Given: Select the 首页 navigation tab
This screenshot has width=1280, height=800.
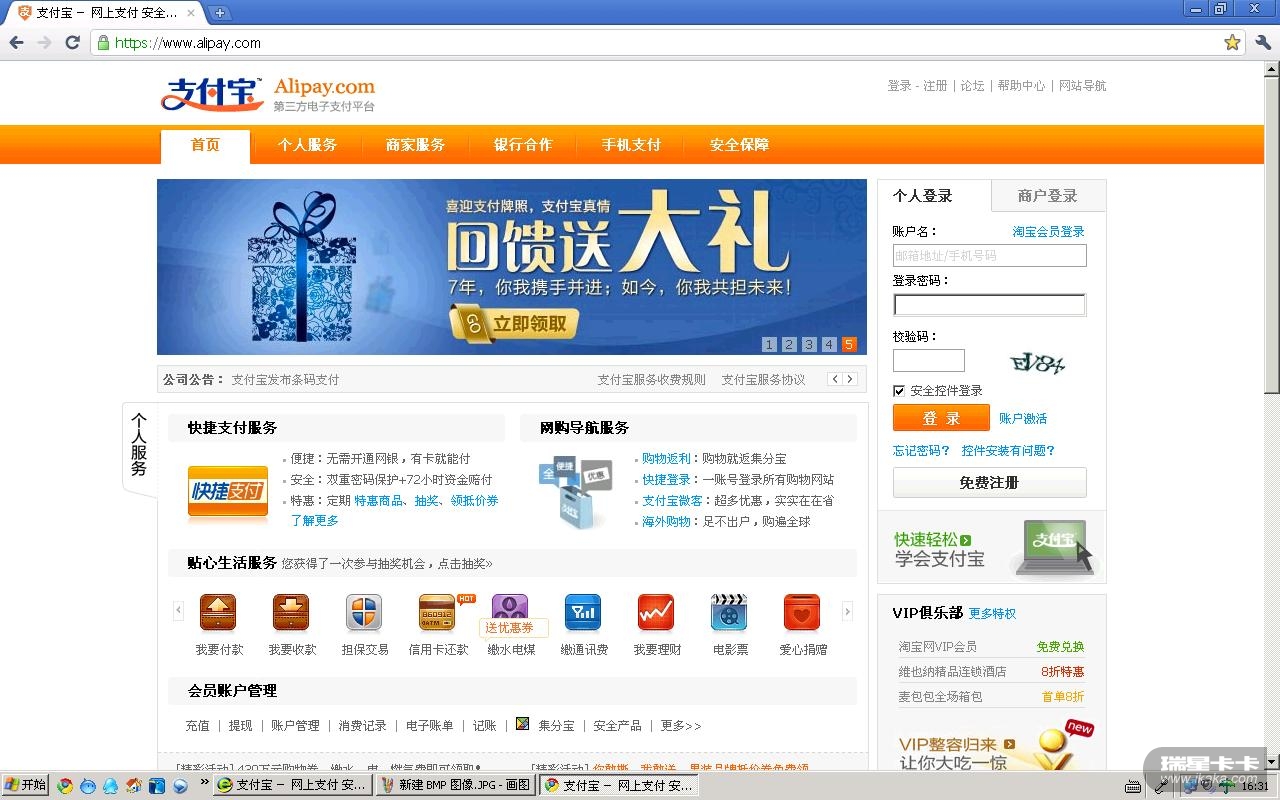Looking at the screenshot, I should click(205, 145).
